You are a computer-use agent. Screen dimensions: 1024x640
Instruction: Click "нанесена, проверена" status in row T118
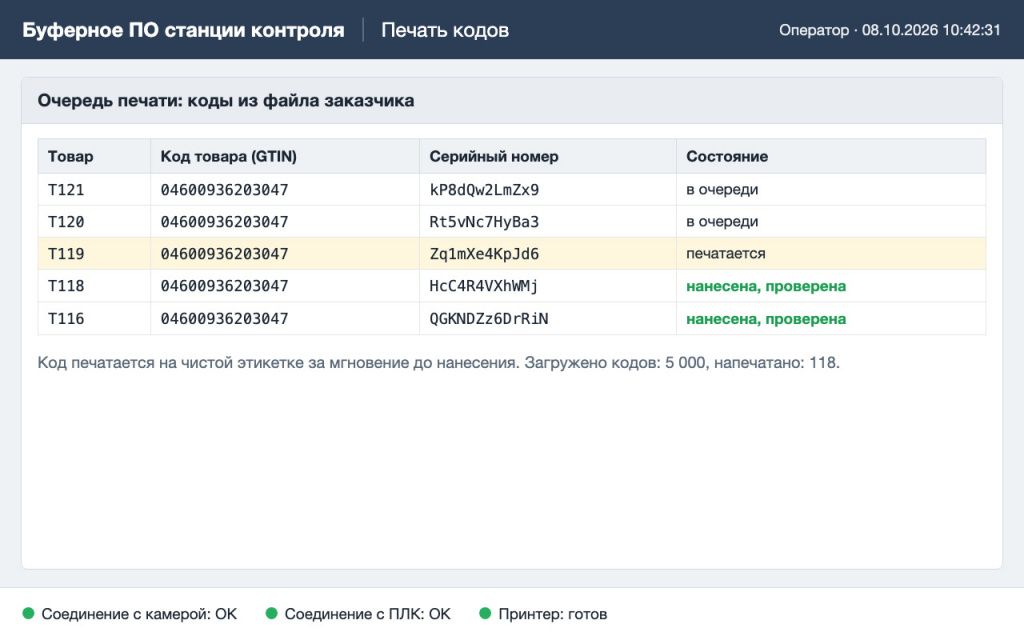[x=766, y=286]
